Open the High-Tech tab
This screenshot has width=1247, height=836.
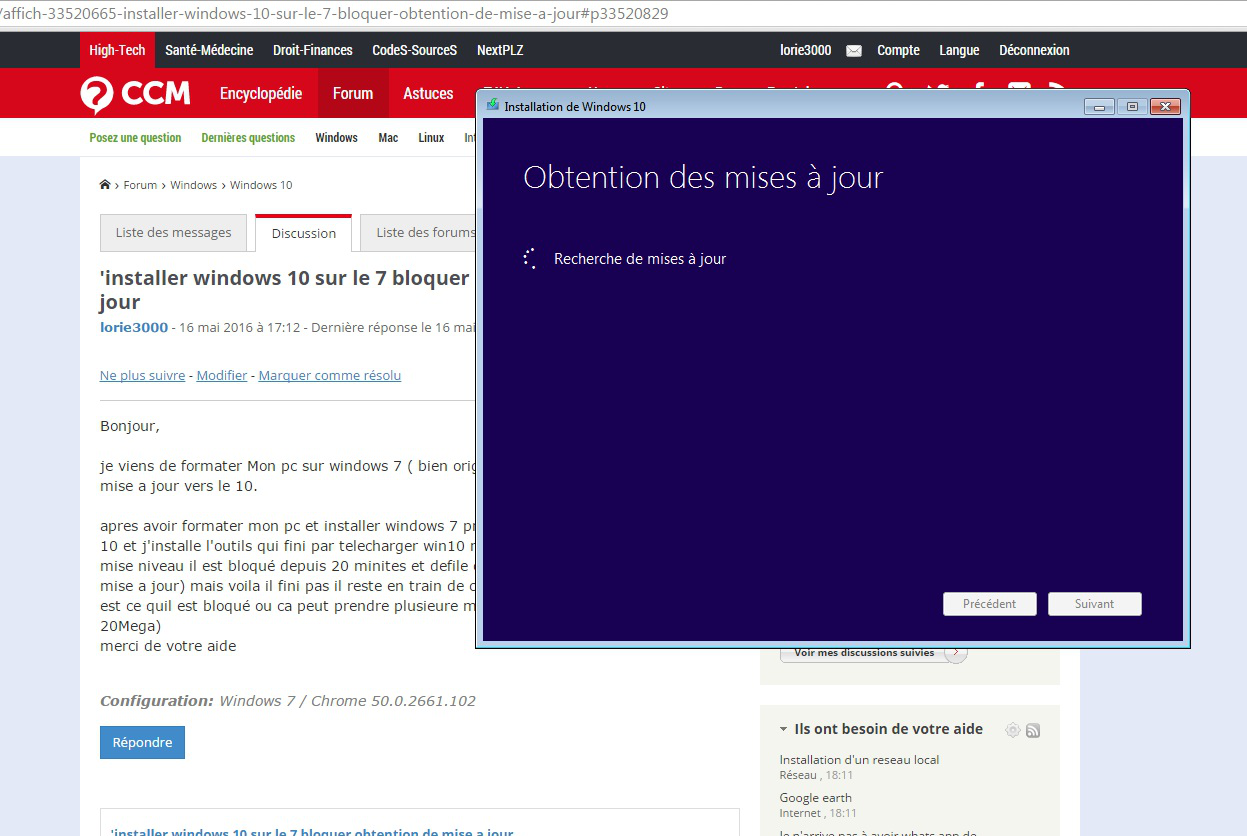(x=117, y=50)
